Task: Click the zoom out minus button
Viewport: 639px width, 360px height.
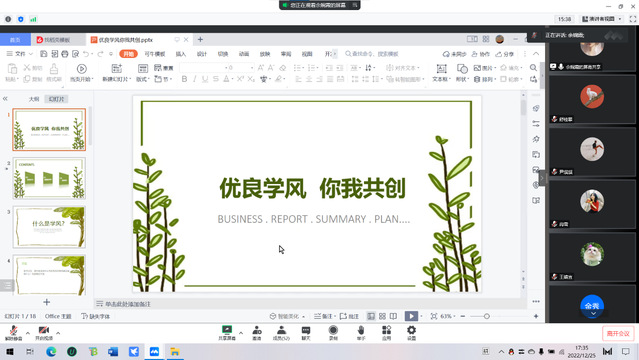Action: pos(463,316)
